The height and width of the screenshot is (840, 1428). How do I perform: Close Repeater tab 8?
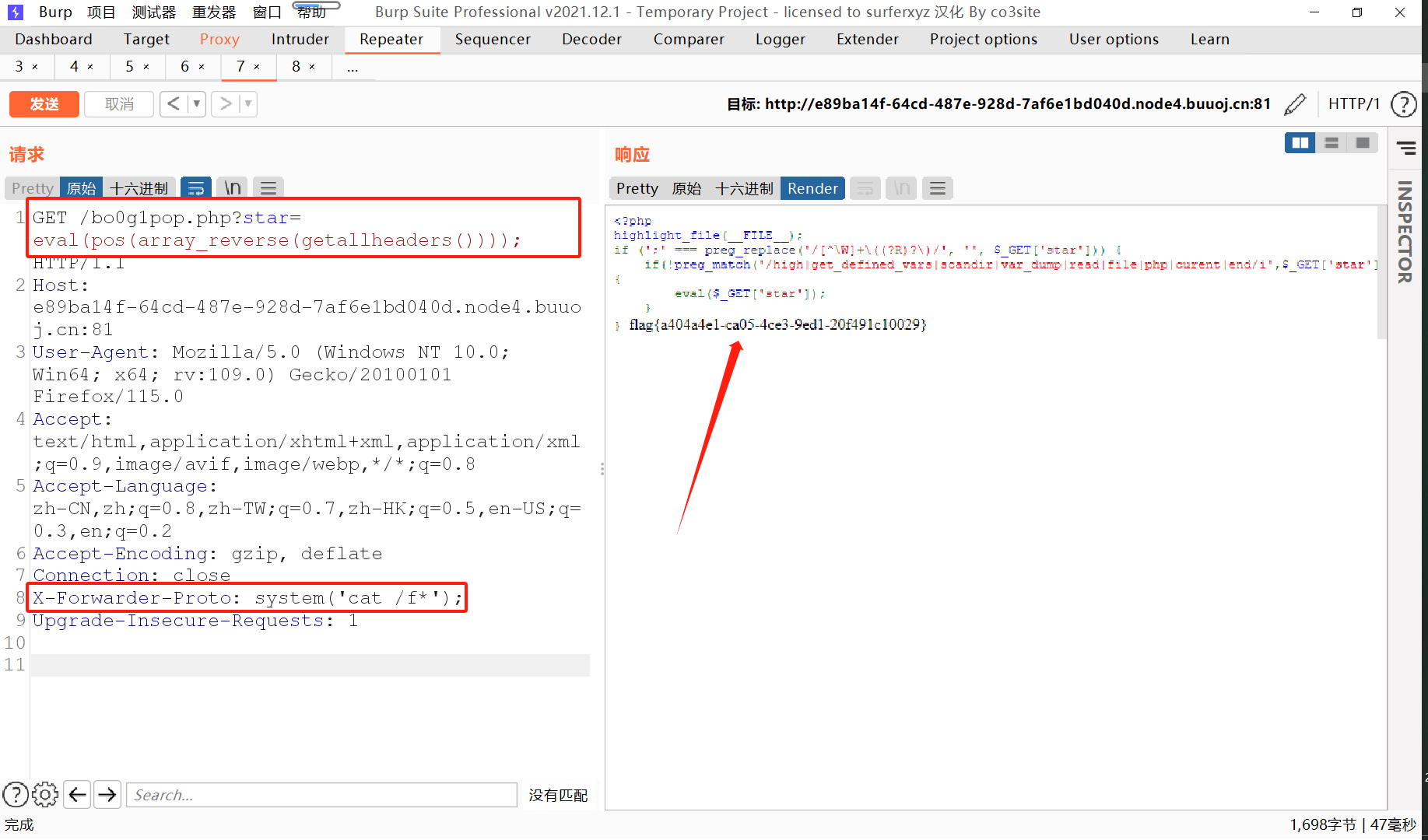[x=312, y=67]
